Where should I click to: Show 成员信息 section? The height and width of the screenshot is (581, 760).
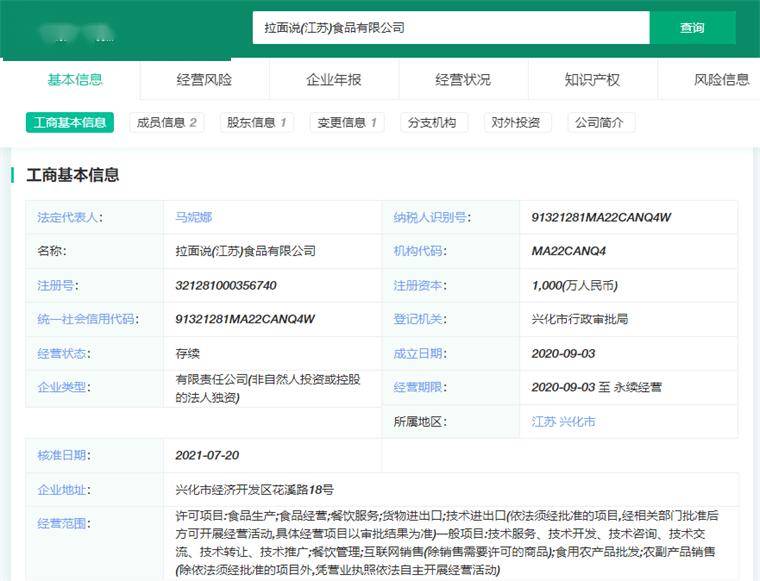coord(167,123)
